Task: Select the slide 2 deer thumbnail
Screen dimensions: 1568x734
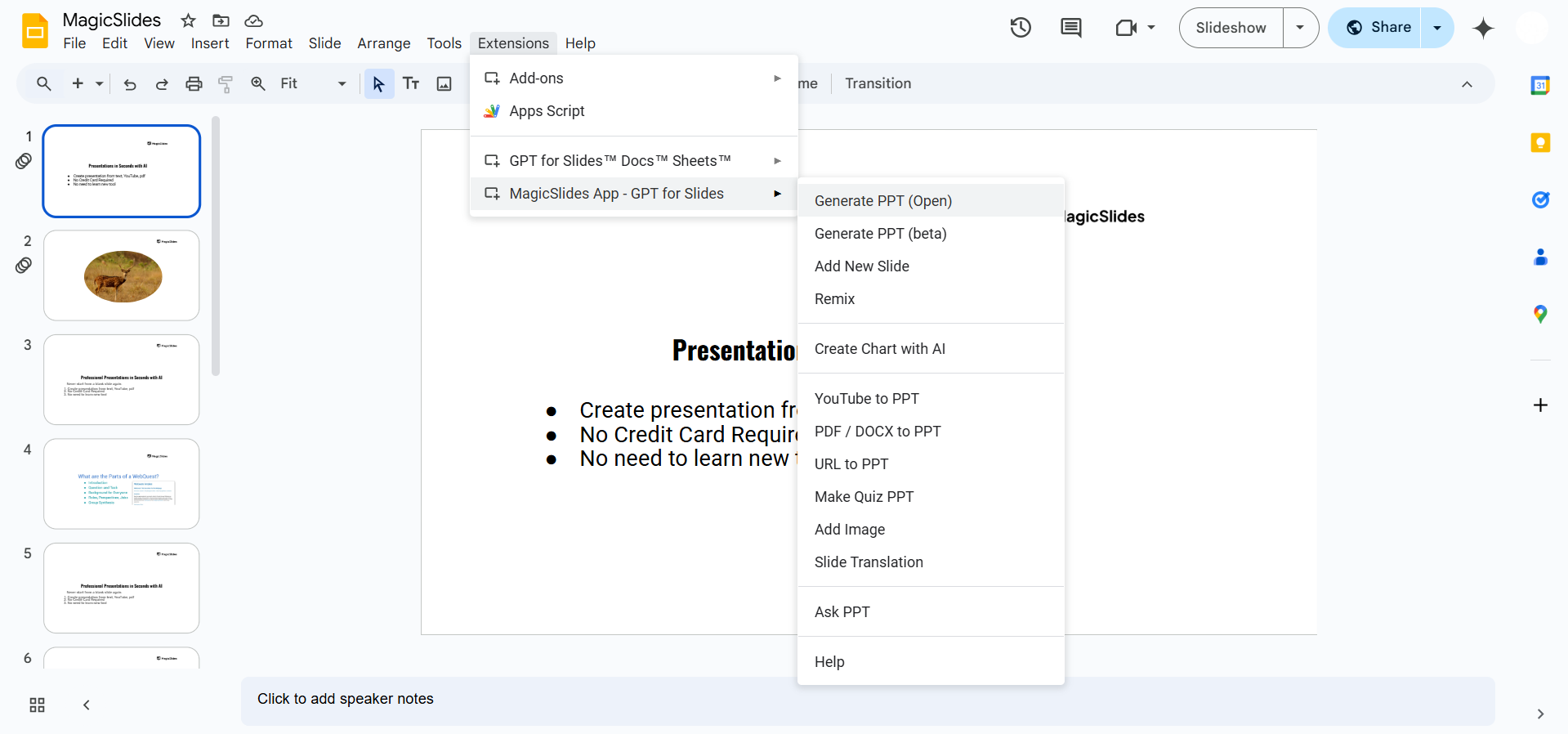Action: point(122,275)
